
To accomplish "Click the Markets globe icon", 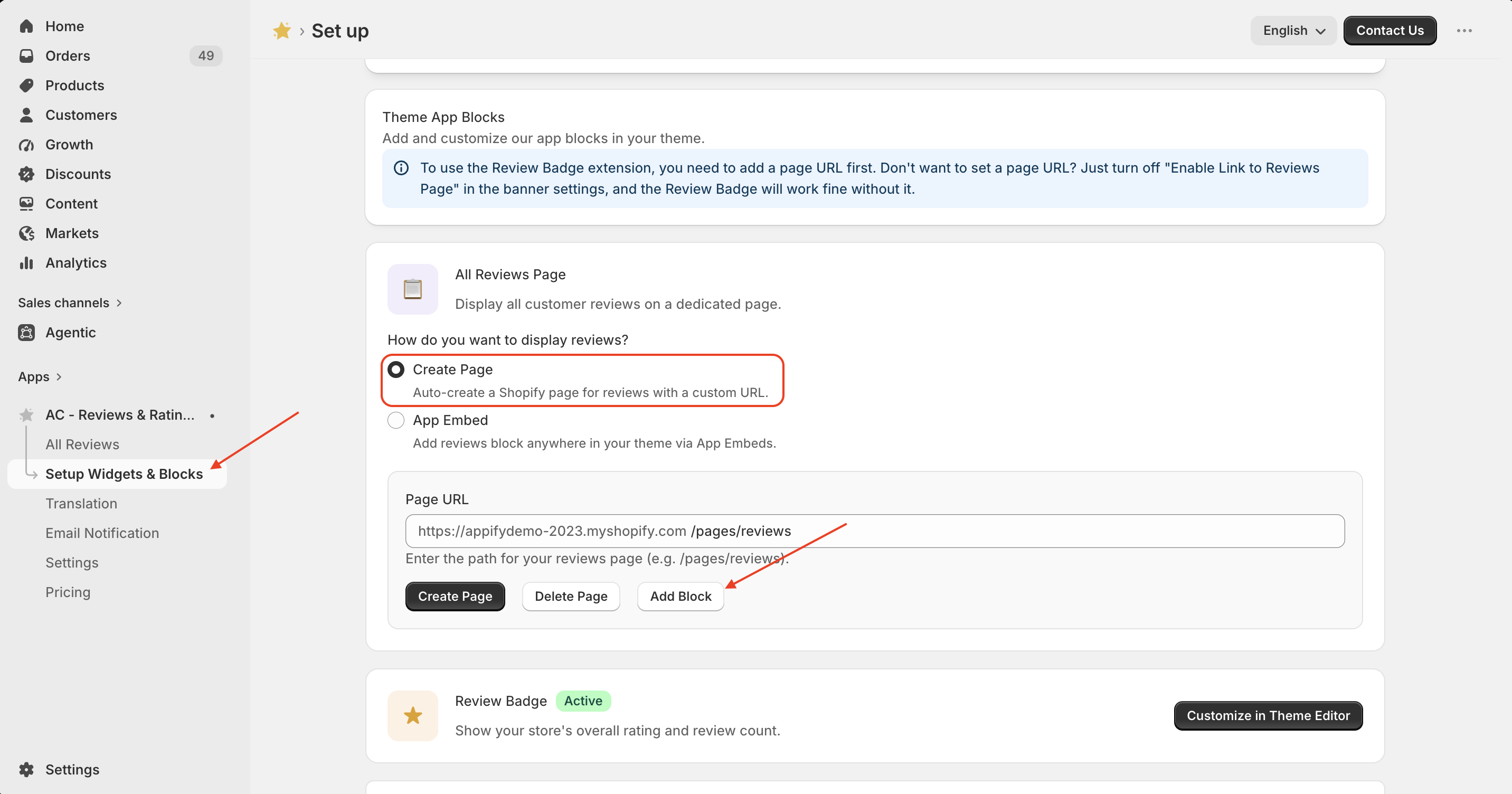I will coord(26,233).
